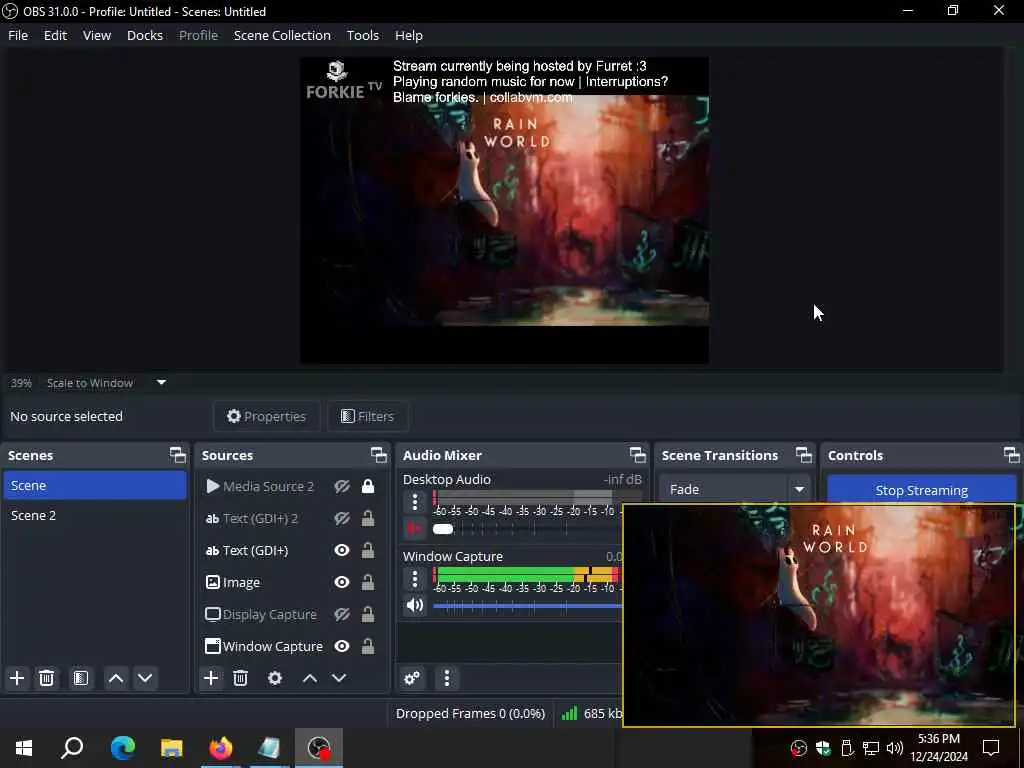Image resolution: width=1024 pixels, height=768 pixels.
Task: Open the Tools menu
Action: [x=362, y=35]
